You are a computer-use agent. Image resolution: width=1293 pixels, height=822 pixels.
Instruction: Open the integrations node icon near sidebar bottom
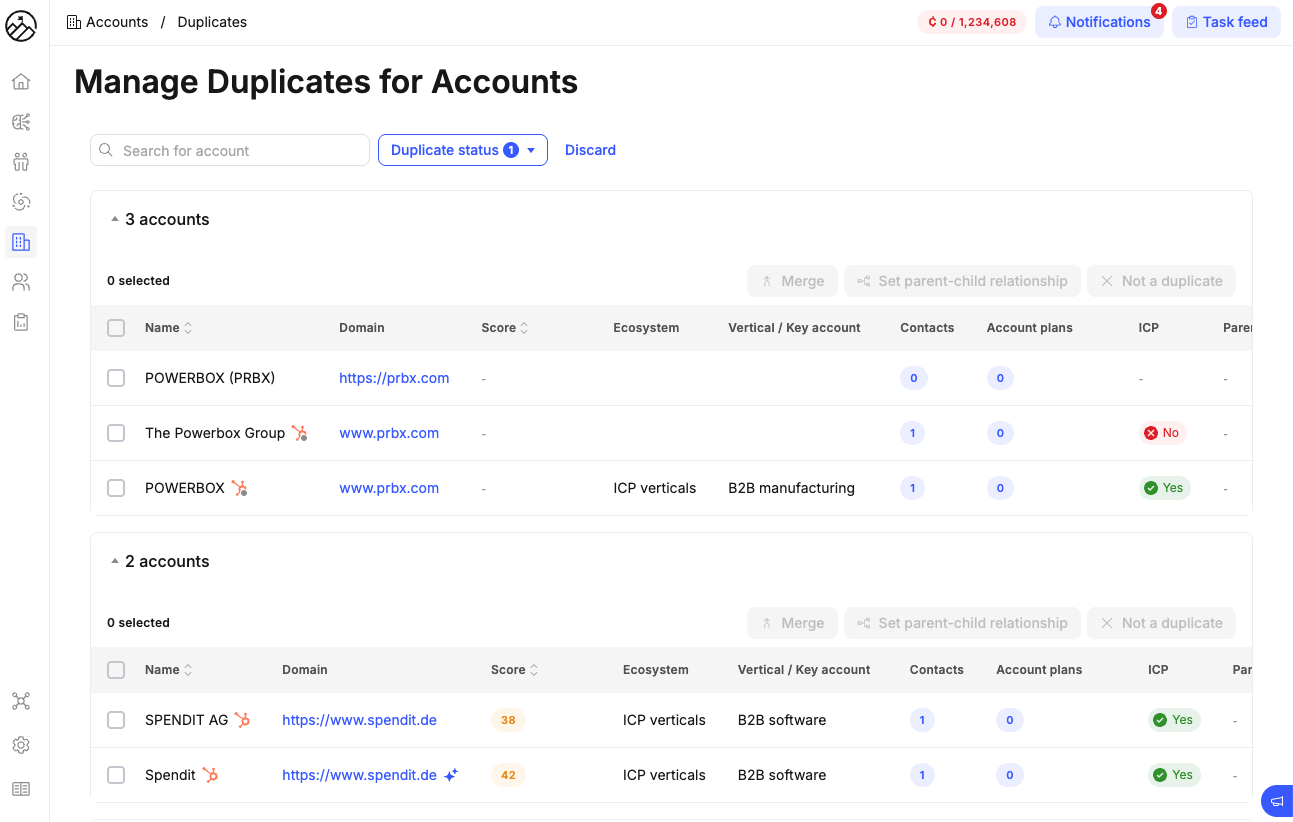[x=20, y=701]
